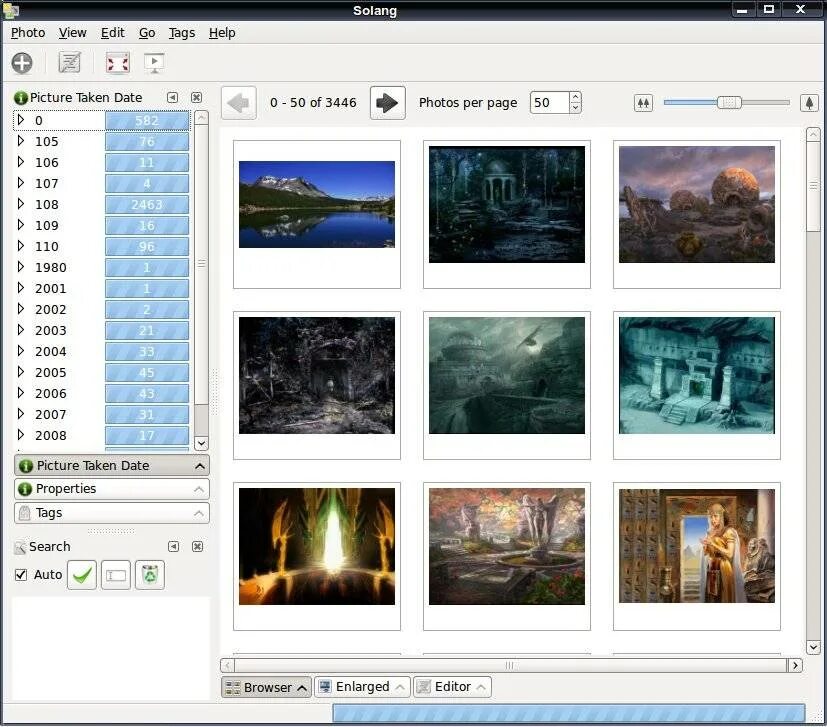Adjust the thumbnail zoom slider handle
Viewport: 827px width, 727px height.
(x=729, y=102)
